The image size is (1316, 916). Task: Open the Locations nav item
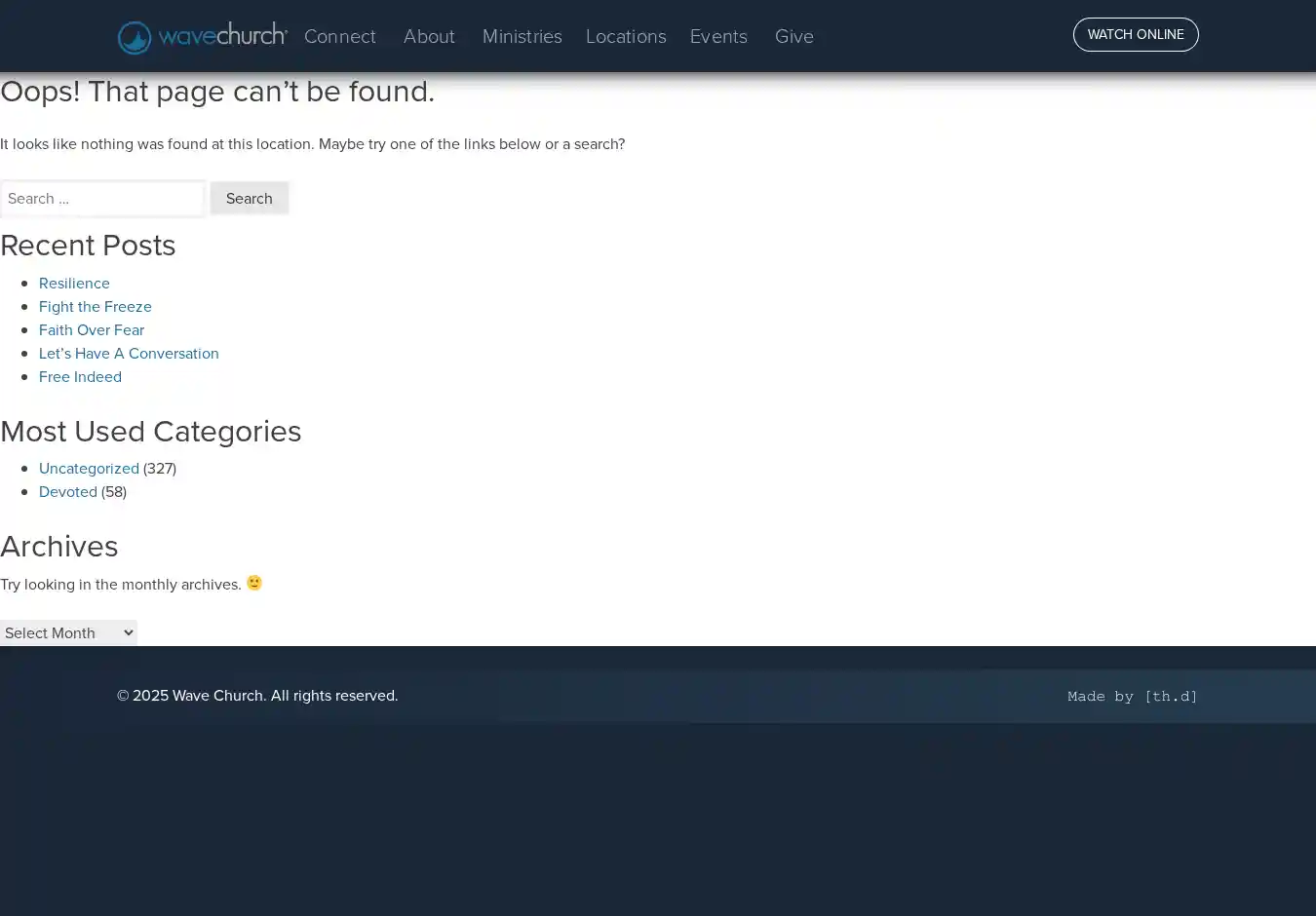click(x=626, y=37)
